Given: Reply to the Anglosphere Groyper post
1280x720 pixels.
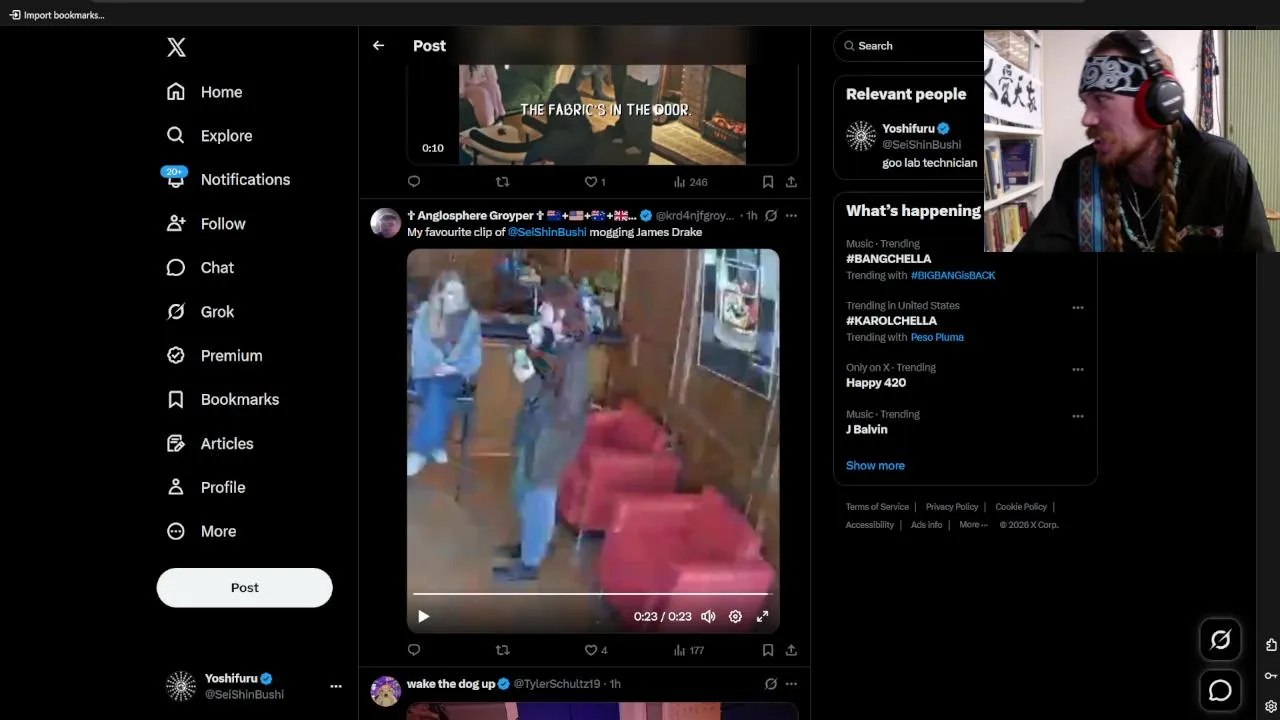Looking at the screenshot, I should 414,650.
